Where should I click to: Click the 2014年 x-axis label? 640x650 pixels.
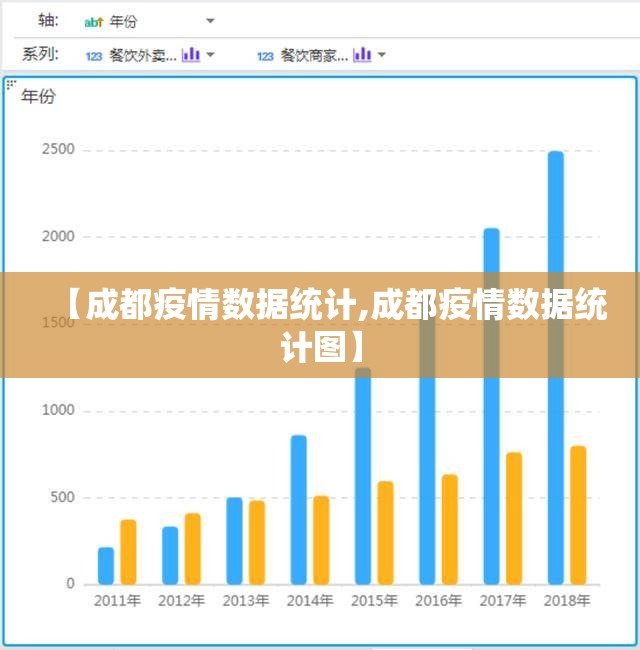310,601
